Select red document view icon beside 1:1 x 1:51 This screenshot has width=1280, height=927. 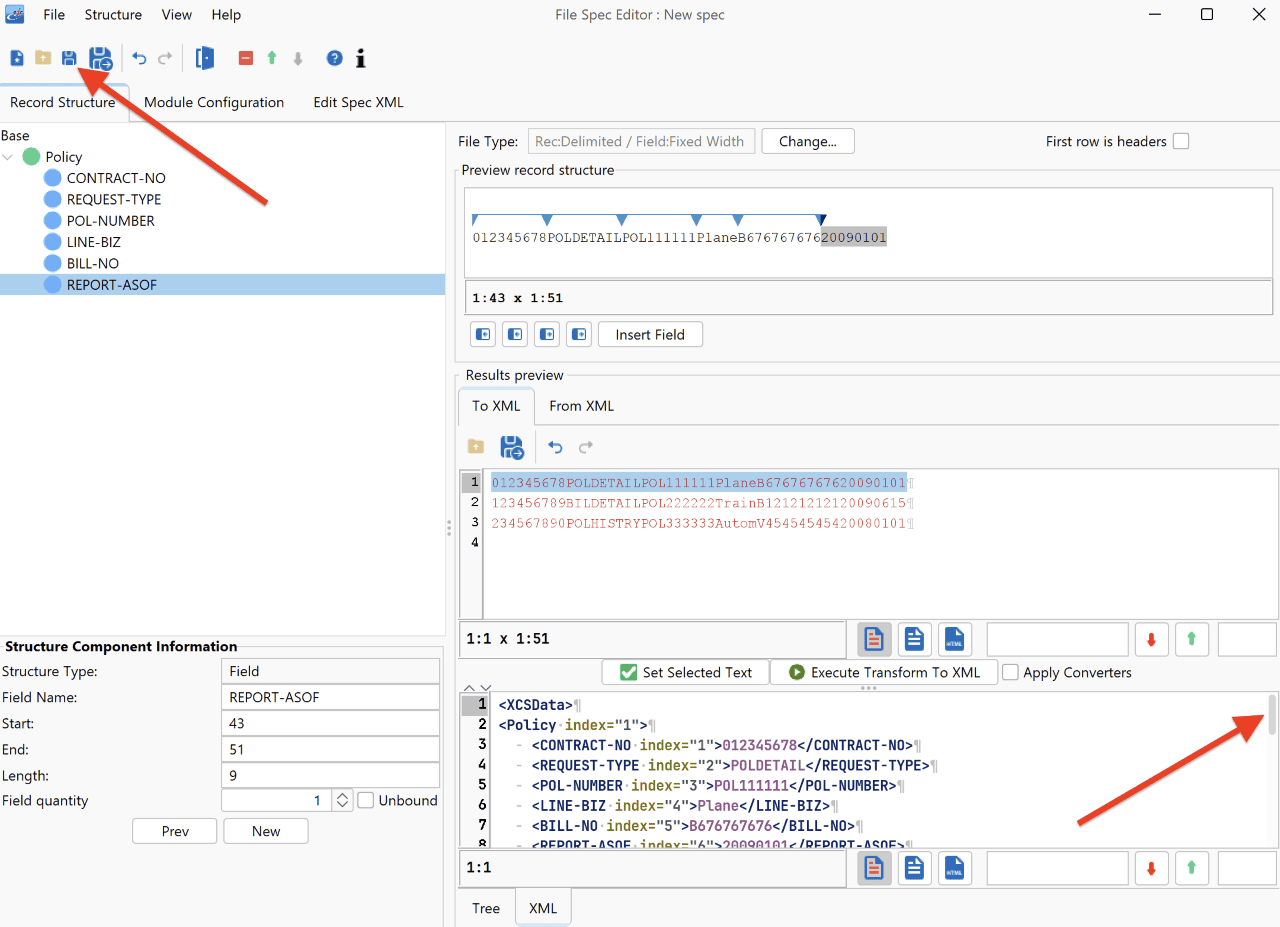pyautogui.click(x=875, y=639)
